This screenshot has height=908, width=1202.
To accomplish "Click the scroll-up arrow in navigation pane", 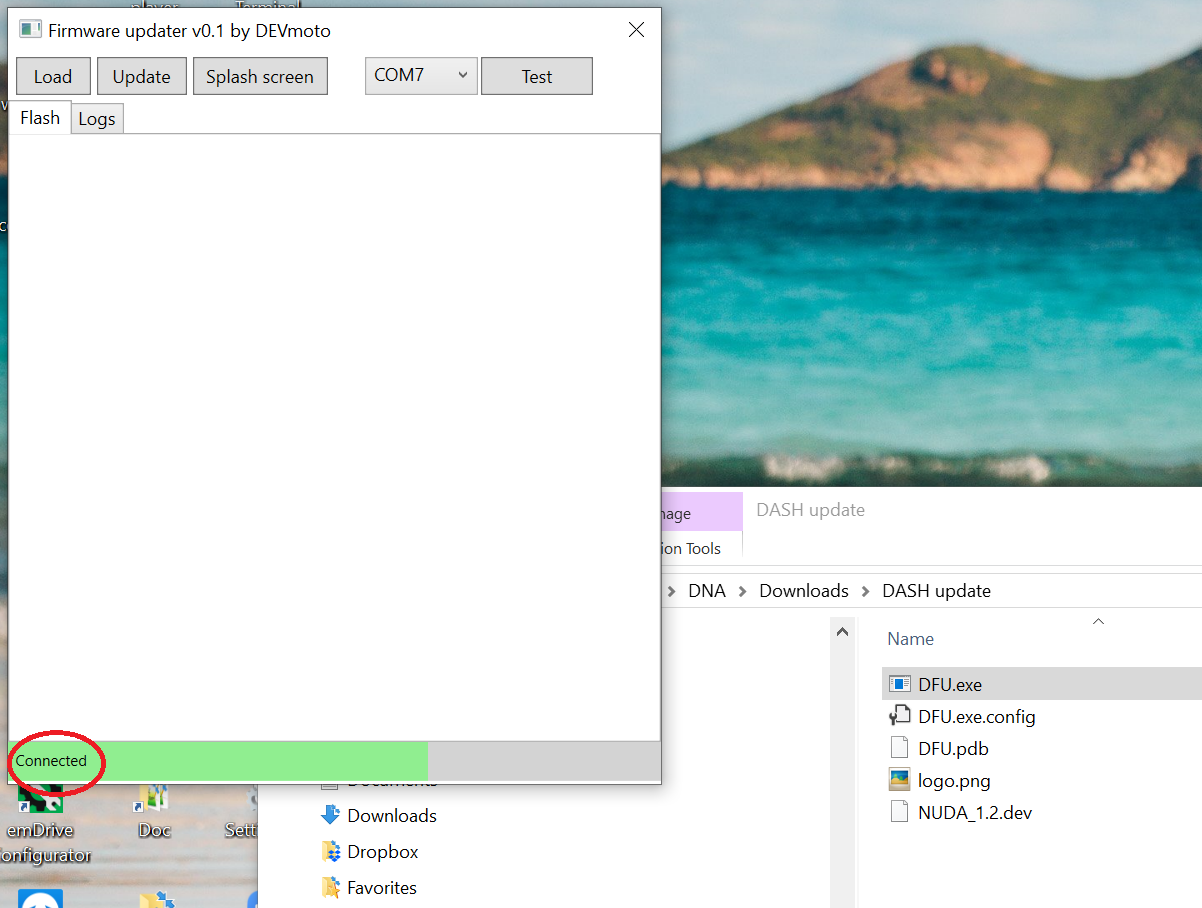I will [842, 632].
